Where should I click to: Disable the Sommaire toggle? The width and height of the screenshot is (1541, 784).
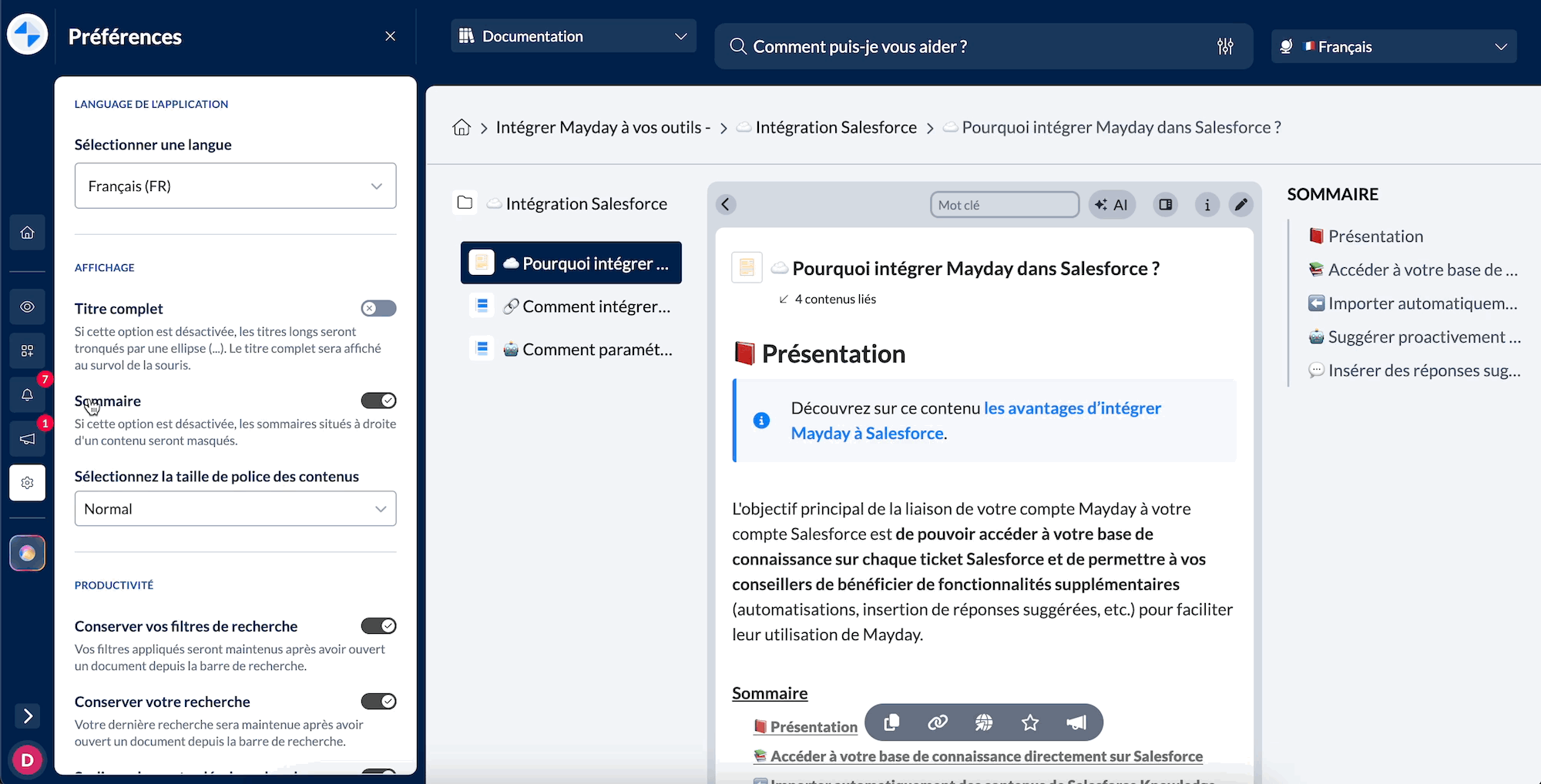pos(378,400)
